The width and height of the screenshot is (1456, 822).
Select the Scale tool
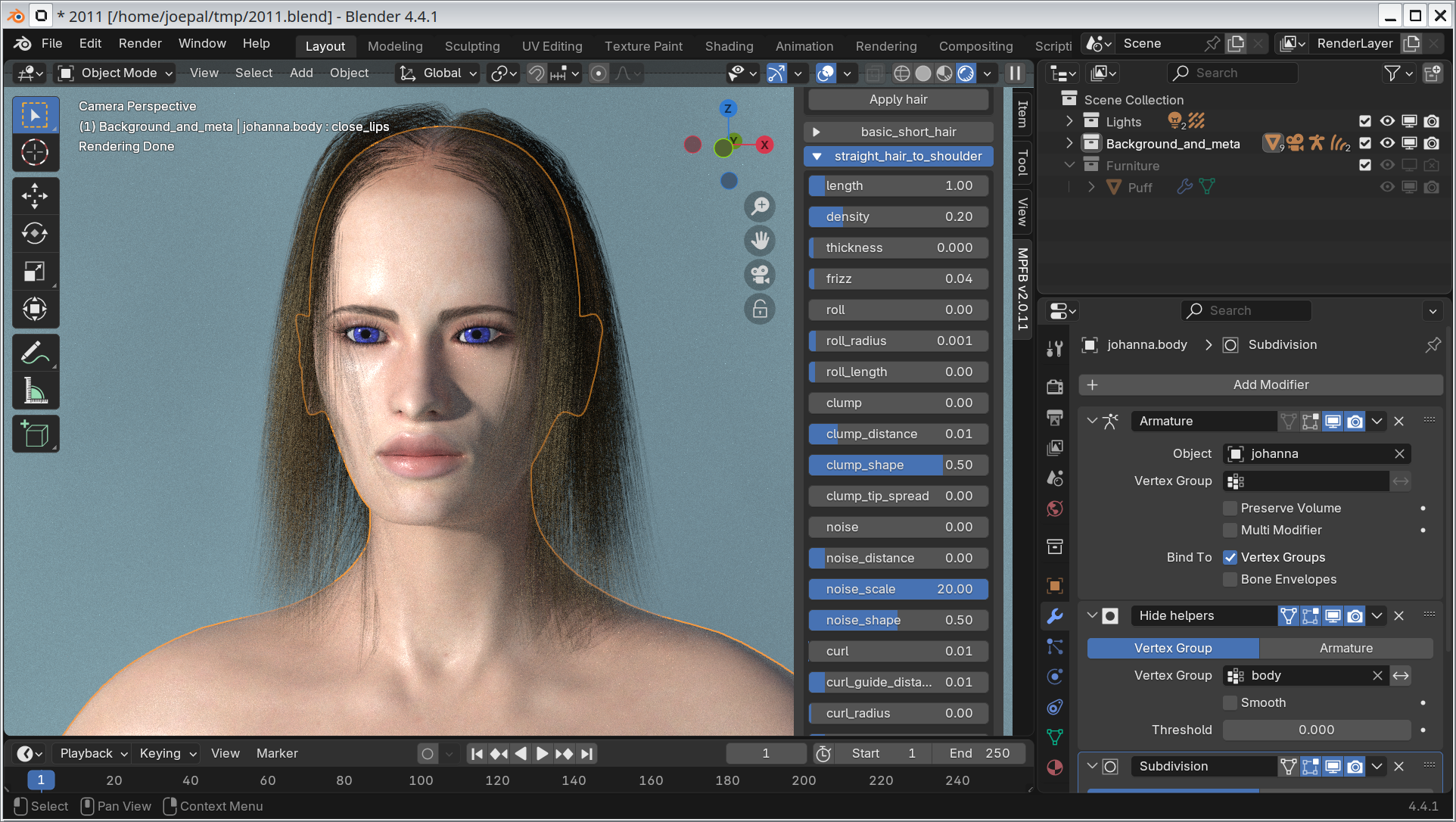pyautogui.click(x=35, y=271)
